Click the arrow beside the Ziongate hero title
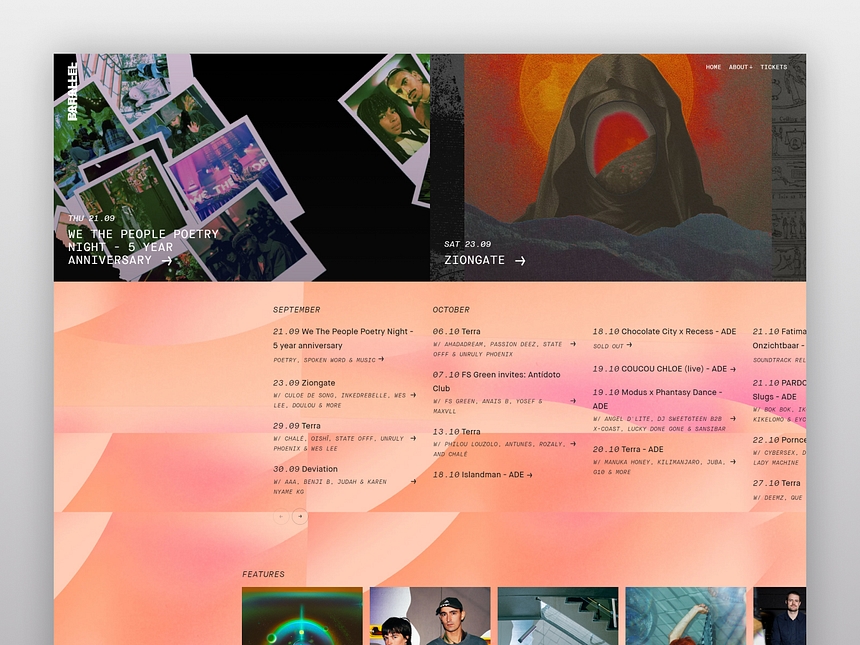This screenshot has width=860, height=645. tap(520, 261)
